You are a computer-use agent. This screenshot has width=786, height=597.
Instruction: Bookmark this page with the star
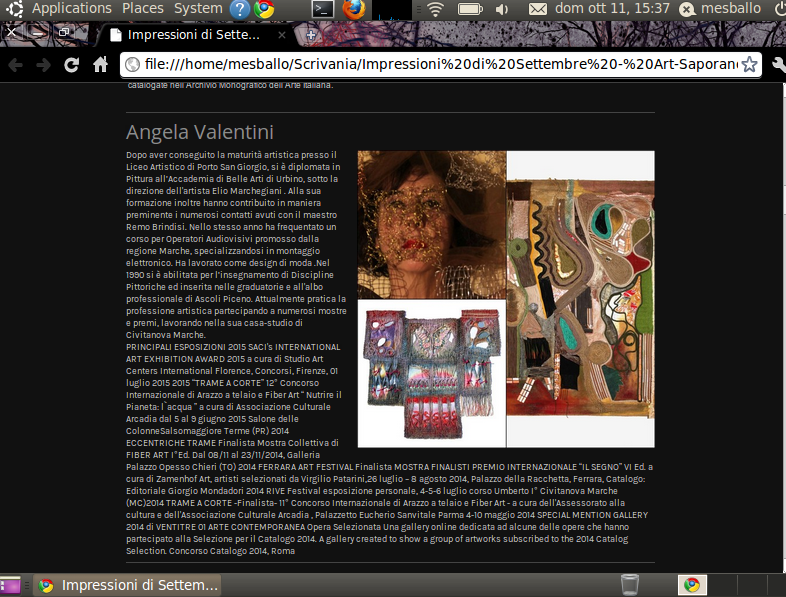(748, 65)
